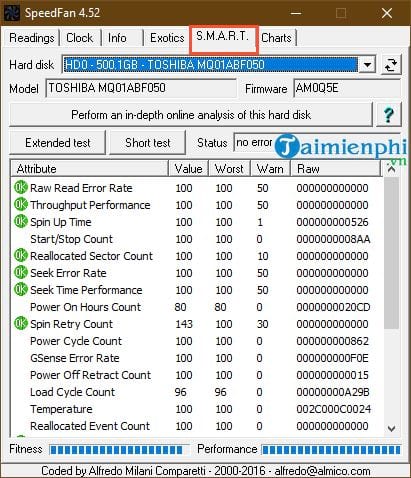Sort by the Raw column header
This screenshot has width=411, height=478.
[335, 169]
